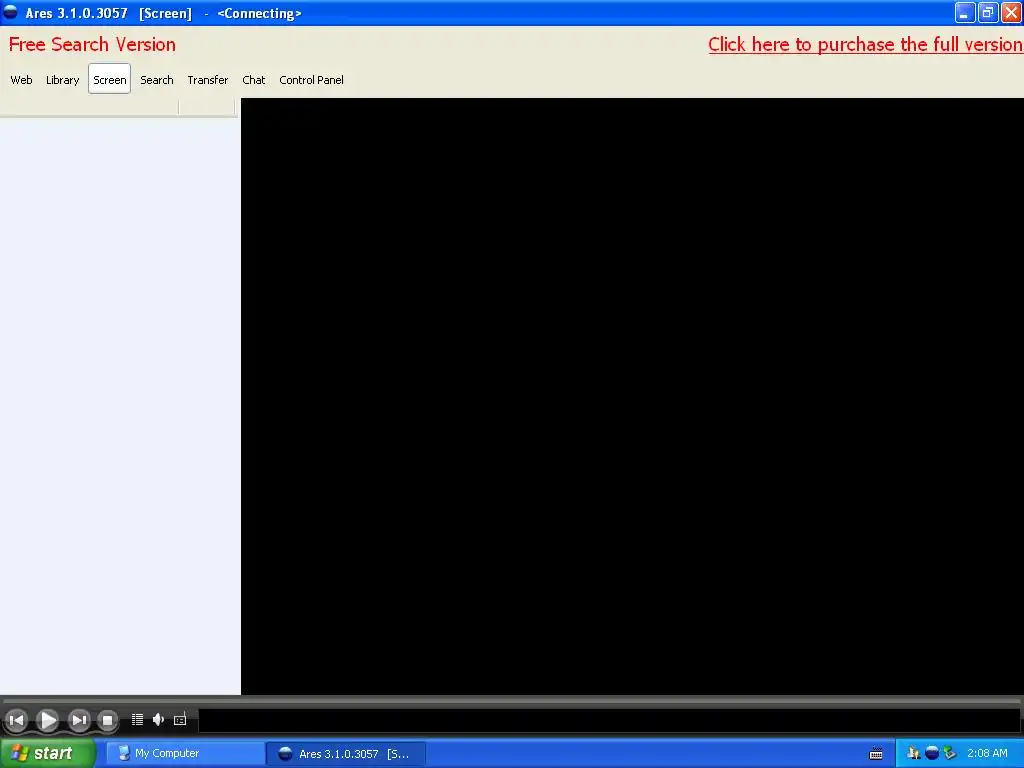Viewport: 1024px width, 768px height.
Task: Stop playback with the Stop button
Action: click(108, 720)
